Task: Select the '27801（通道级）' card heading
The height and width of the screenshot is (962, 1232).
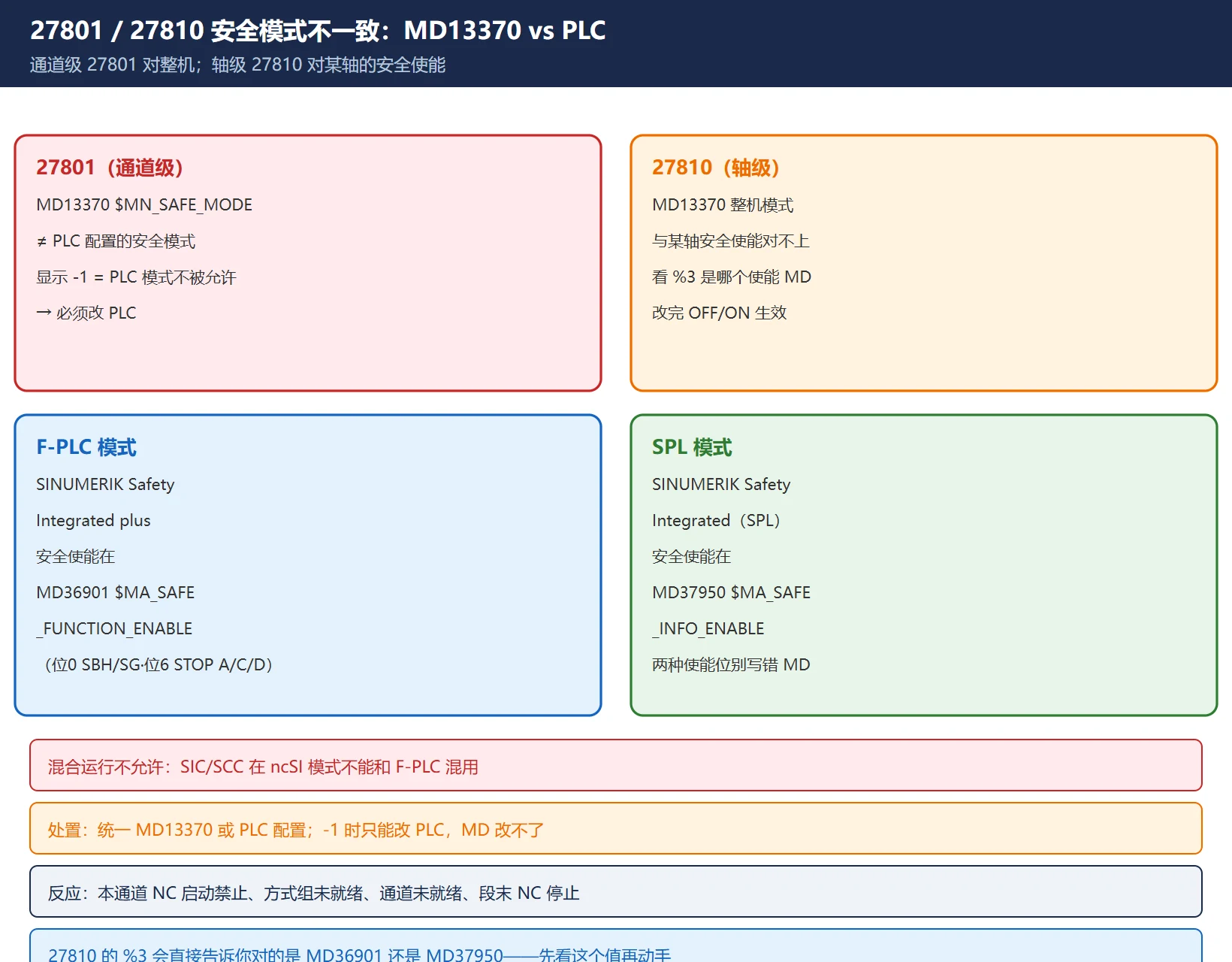Action: [110, 167]
